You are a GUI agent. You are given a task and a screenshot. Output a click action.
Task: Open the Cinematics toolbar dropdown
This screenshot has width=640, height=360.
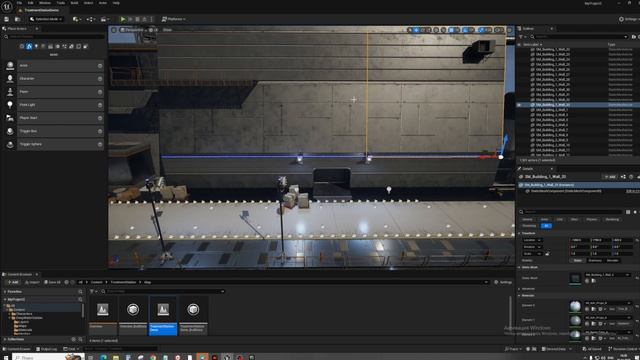click(104, 19)
